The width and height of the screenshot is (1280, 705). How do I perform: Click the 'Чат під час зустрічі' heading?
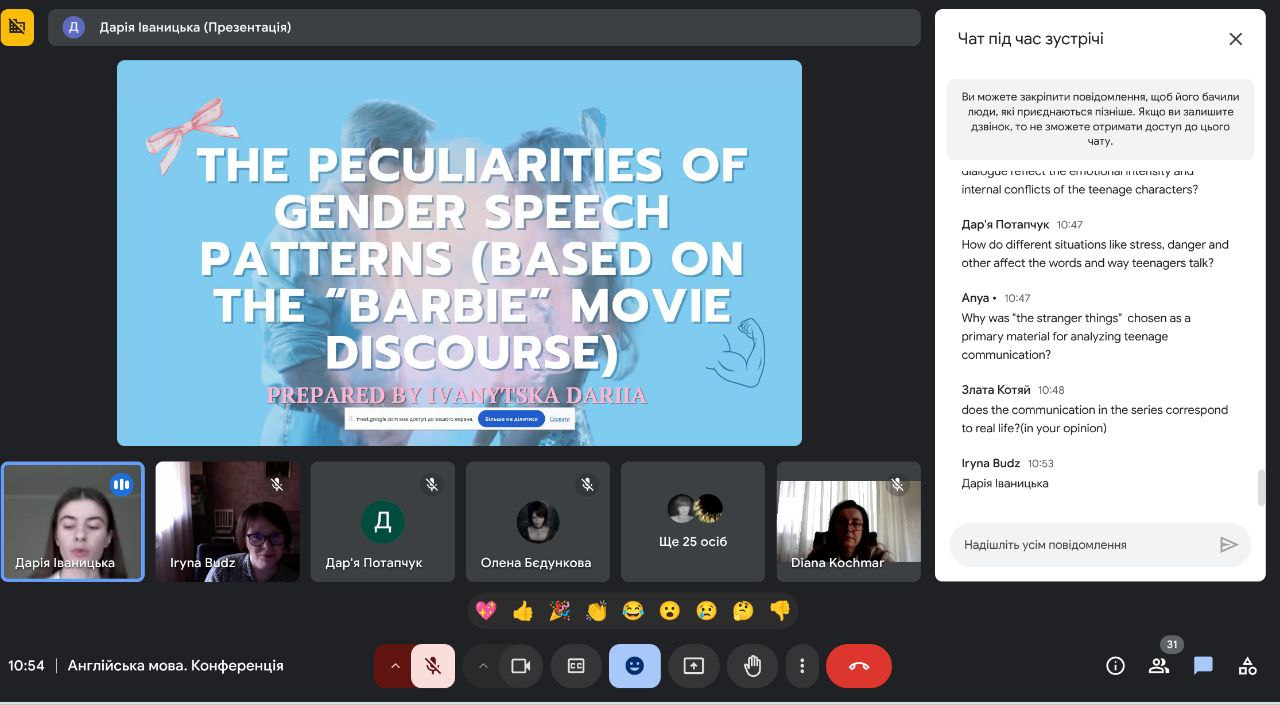point(1031,39)
